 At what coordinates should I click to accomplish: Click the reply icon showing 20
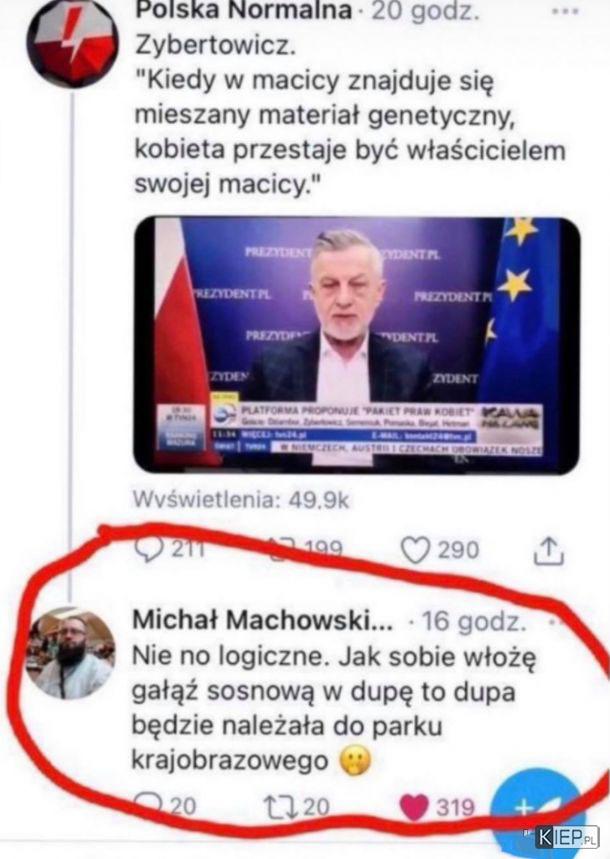point(149,805)
